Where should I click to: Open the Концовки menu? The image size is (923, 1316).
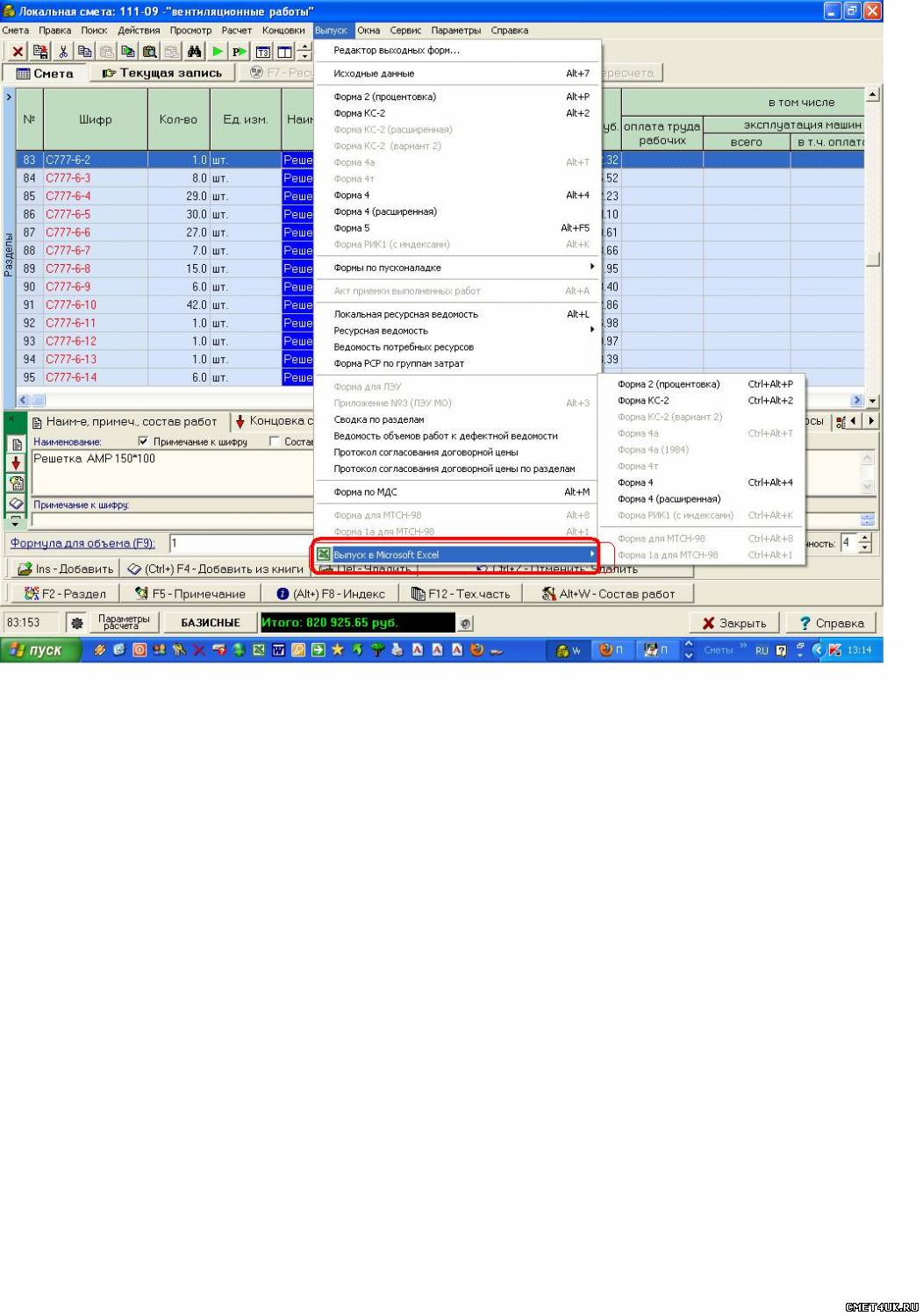coord(283,30)
